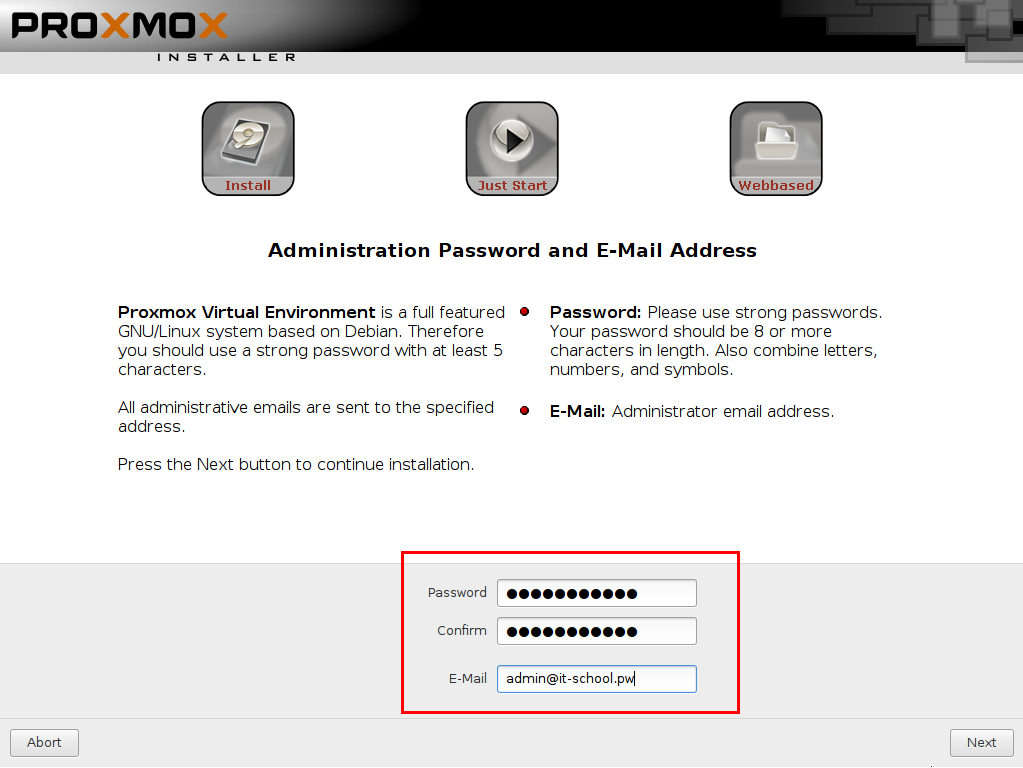Click the INSTALLER subtitle under the logo
The width and height of the screenshot is (1023, 768).
pyautogui.click(x=226, y=57)
